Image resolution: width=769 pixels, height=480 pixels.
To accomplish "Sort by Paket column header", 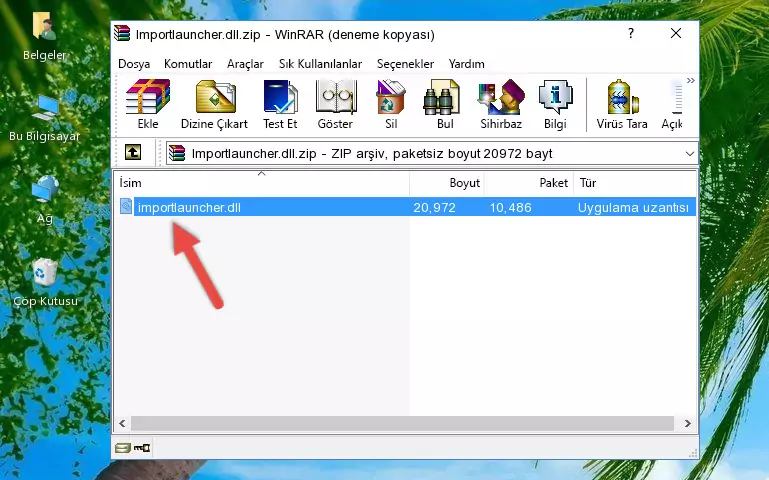I will pyautogui.click(x=529, y=183).
